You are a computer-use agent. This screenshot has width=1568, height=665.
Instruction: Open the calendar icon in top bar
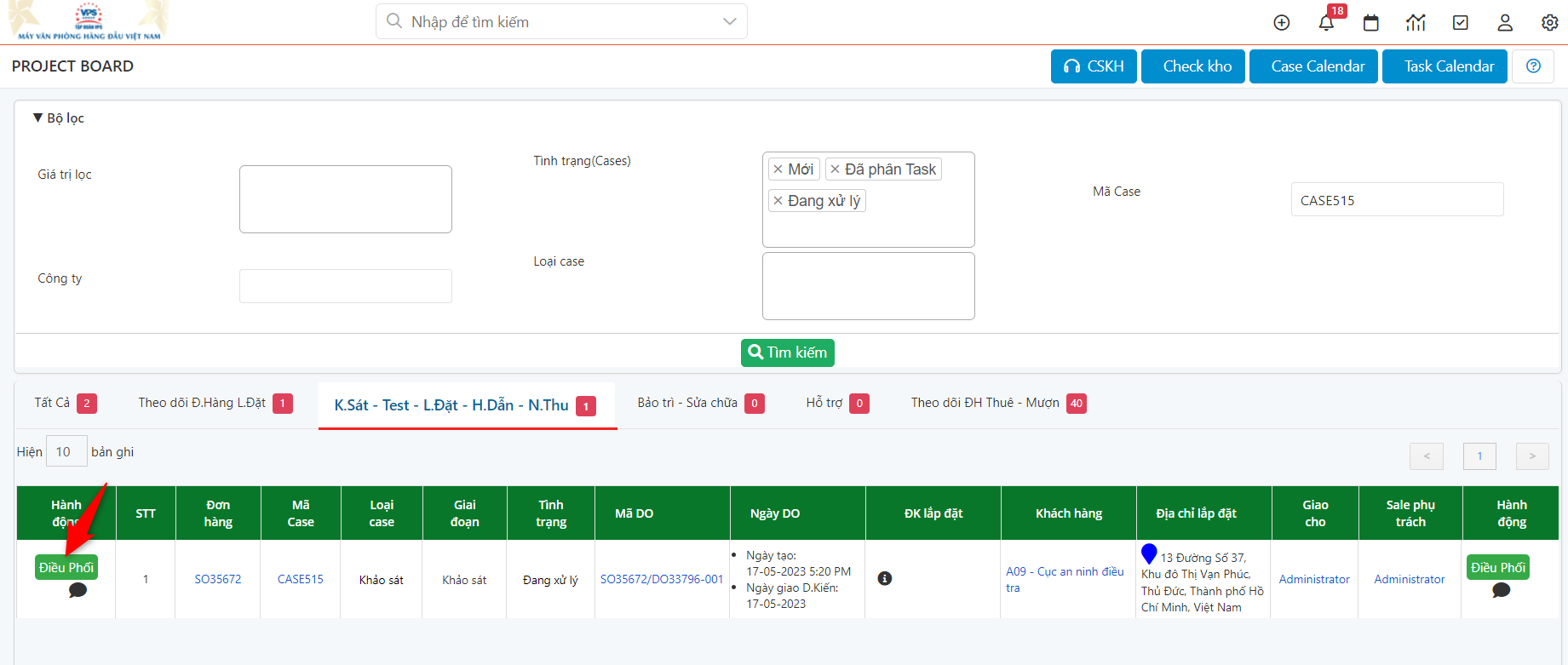pos(1371,23)
